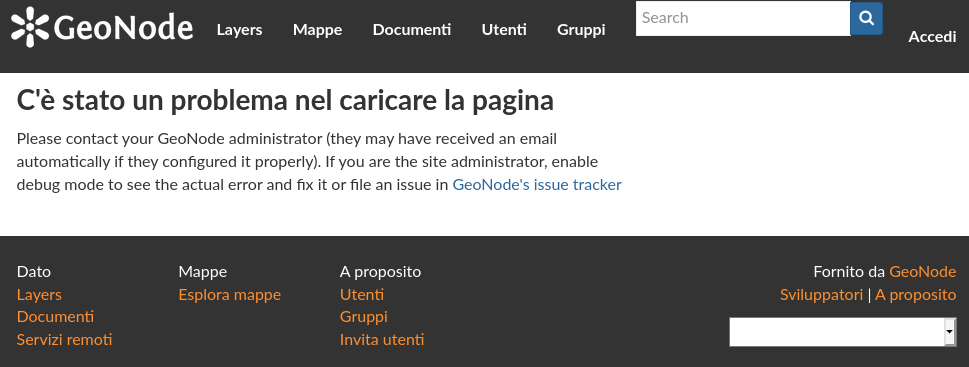Open the footer Layers link
Viewport: 969px width, 367px height.
[39, 295]
